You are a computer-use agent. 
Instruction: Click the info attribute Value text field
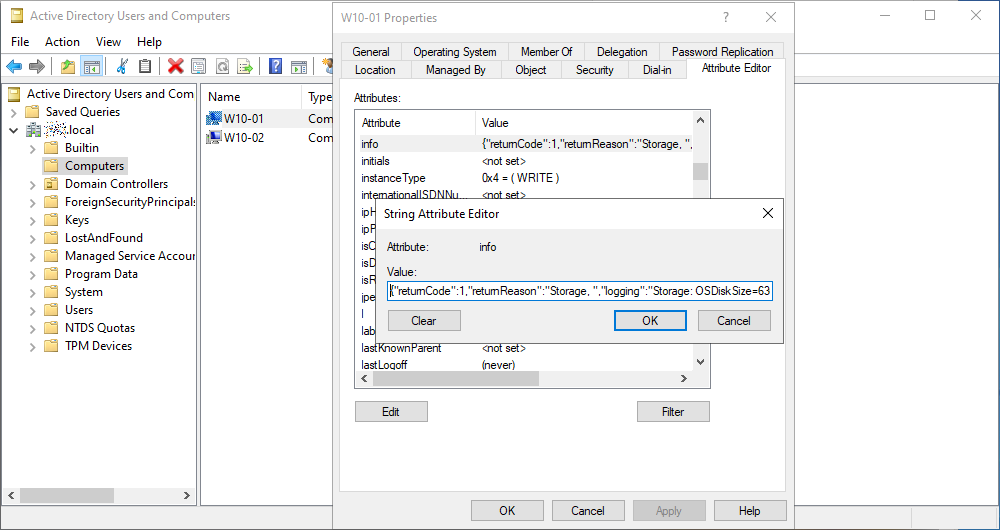tap(580, 291)
